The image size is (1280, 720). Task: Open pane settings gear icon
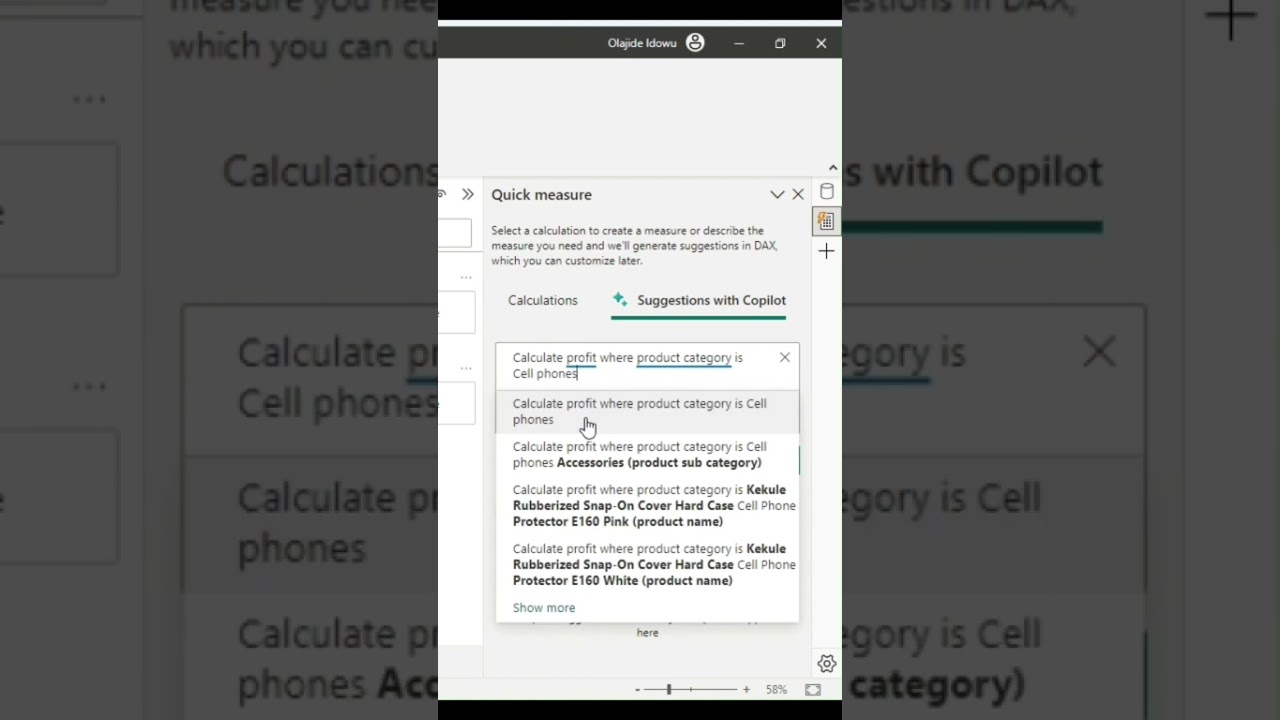pyautogui.click(x=826, y=664)
